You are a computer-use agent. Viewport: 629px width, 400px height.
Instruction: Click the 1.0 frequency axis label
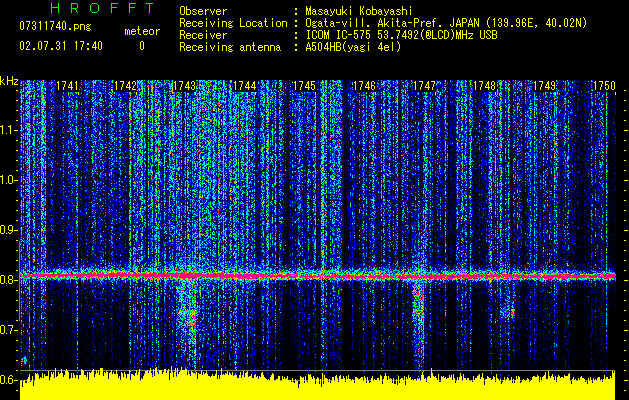point(9,180)
